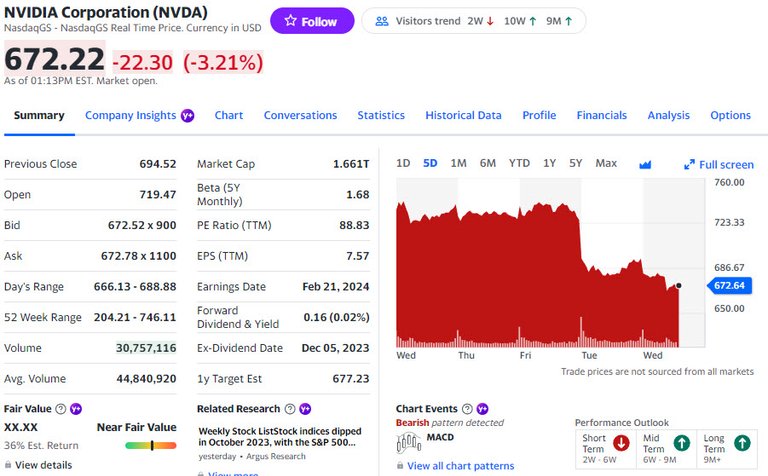Image resolution: width=768 pixels, height=476 pixels.
Task: Click the chart type area icon
Action: pos(645,165)
